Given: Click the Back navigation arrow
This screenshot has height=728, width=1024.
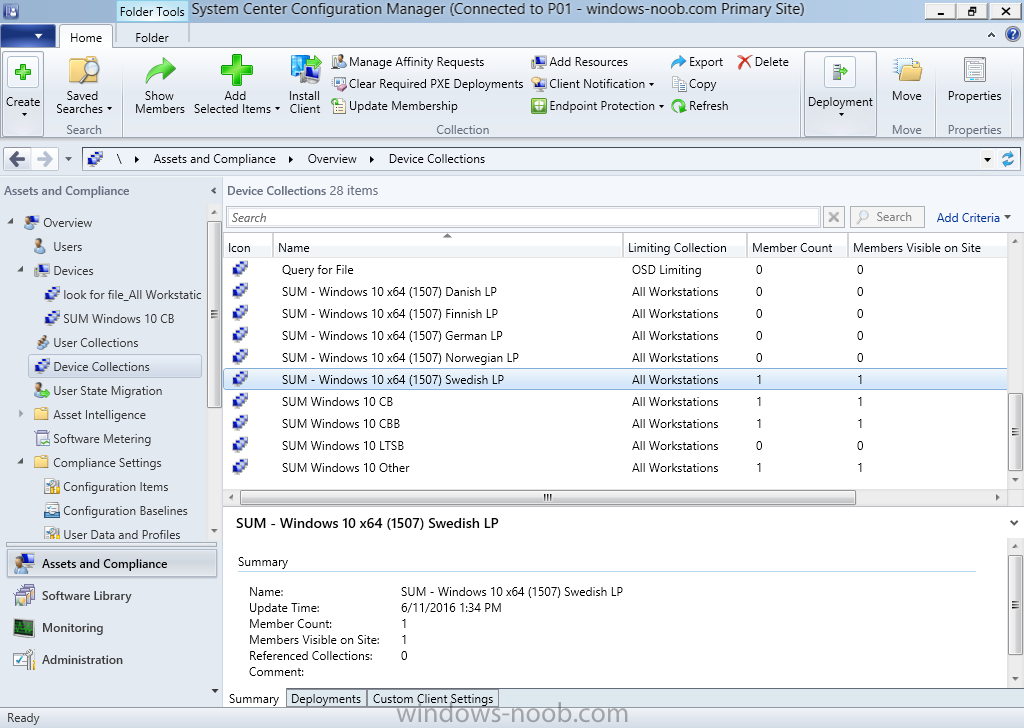Looking at the screenshot, I should (18, 159).
